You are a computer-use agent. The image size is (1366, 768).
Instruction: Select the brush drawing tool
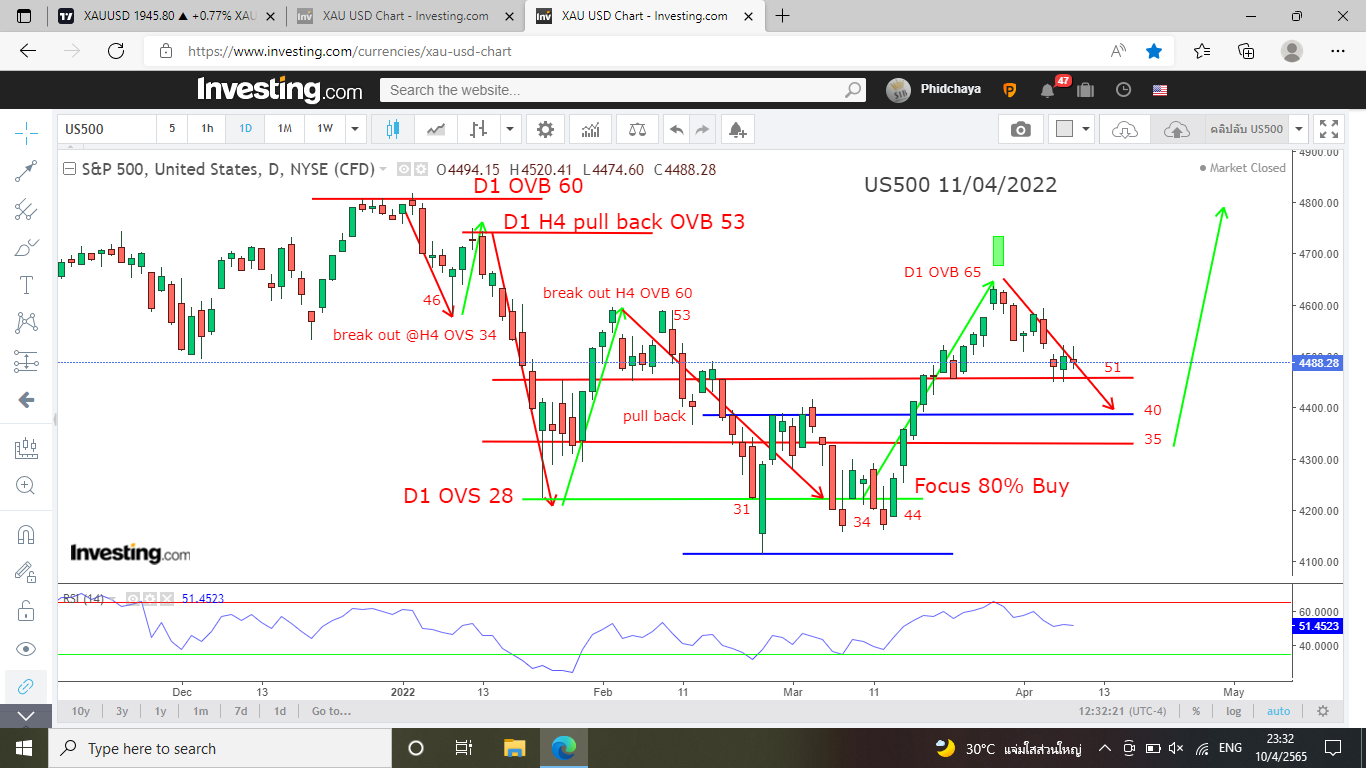point(27,247)
